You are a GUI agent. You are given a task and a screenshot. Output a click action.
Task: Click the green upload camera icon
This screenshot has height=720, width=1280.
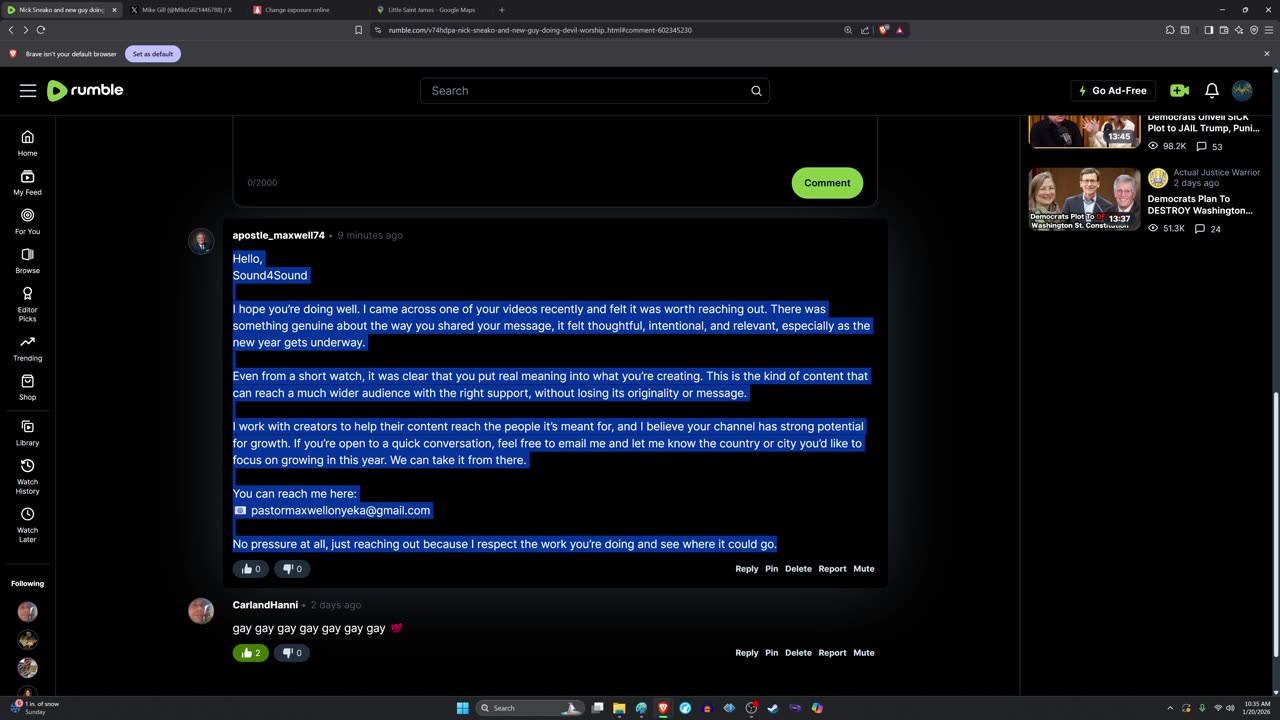click(1180, 91)
